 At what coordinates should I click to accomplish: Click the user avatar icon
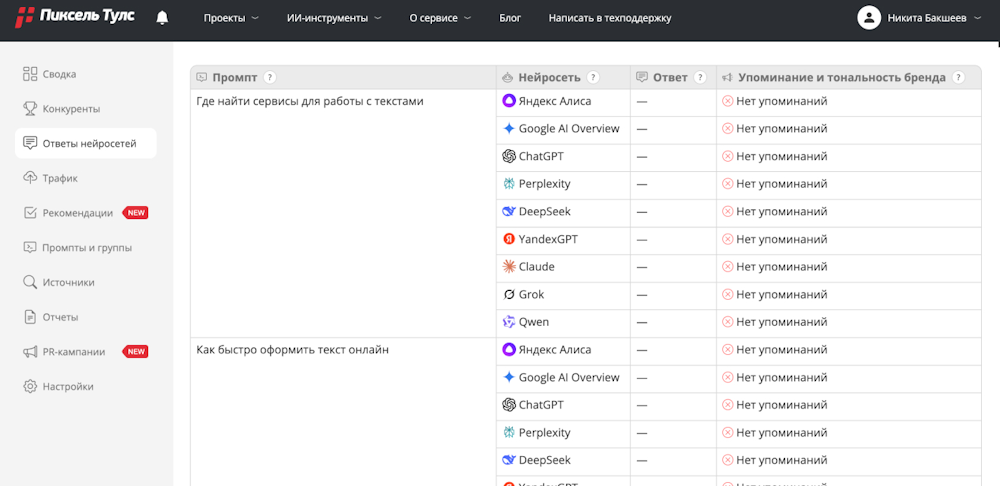click(869, 18)
